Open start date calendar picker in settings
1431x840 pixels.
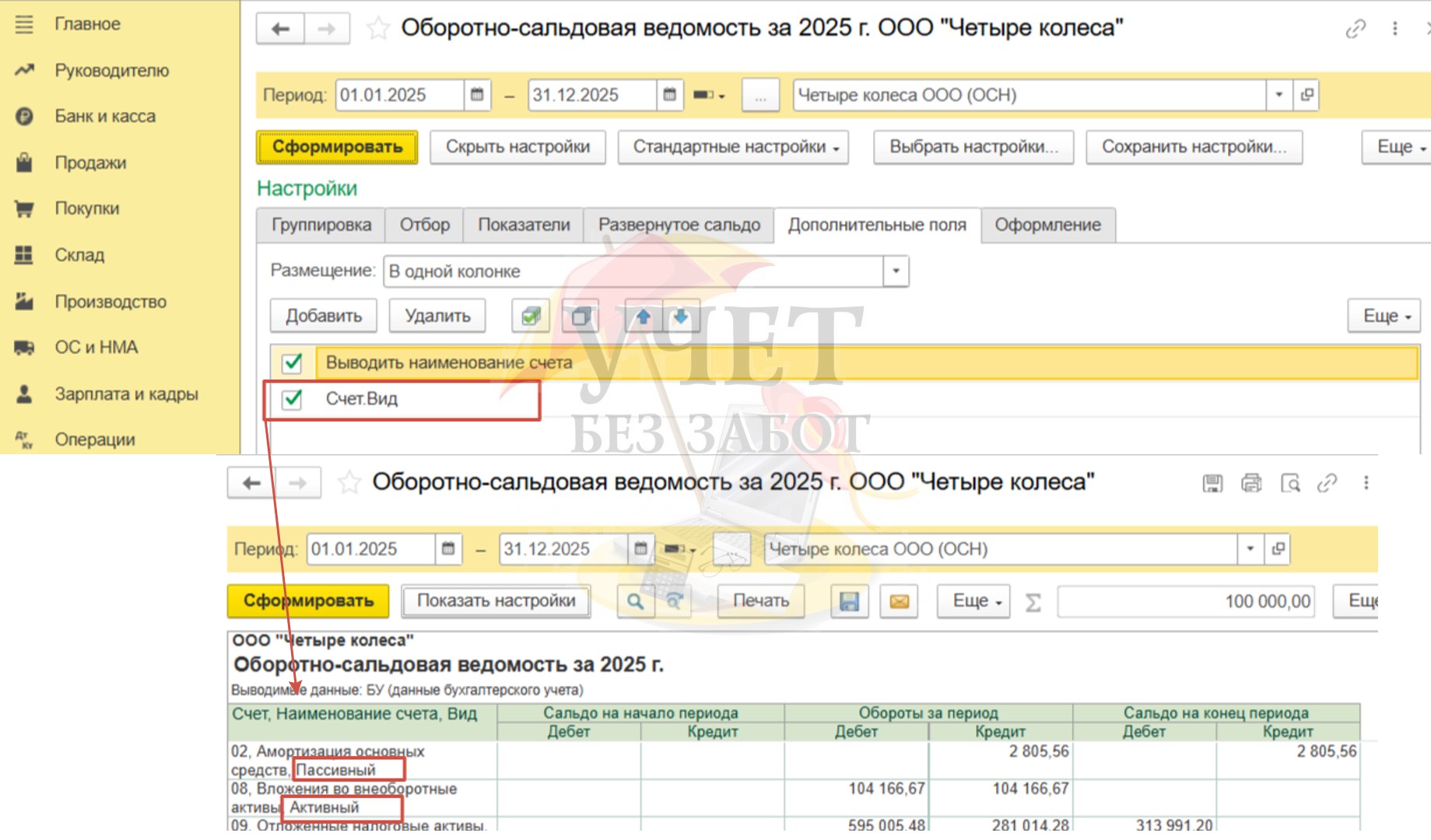point(477,95)
